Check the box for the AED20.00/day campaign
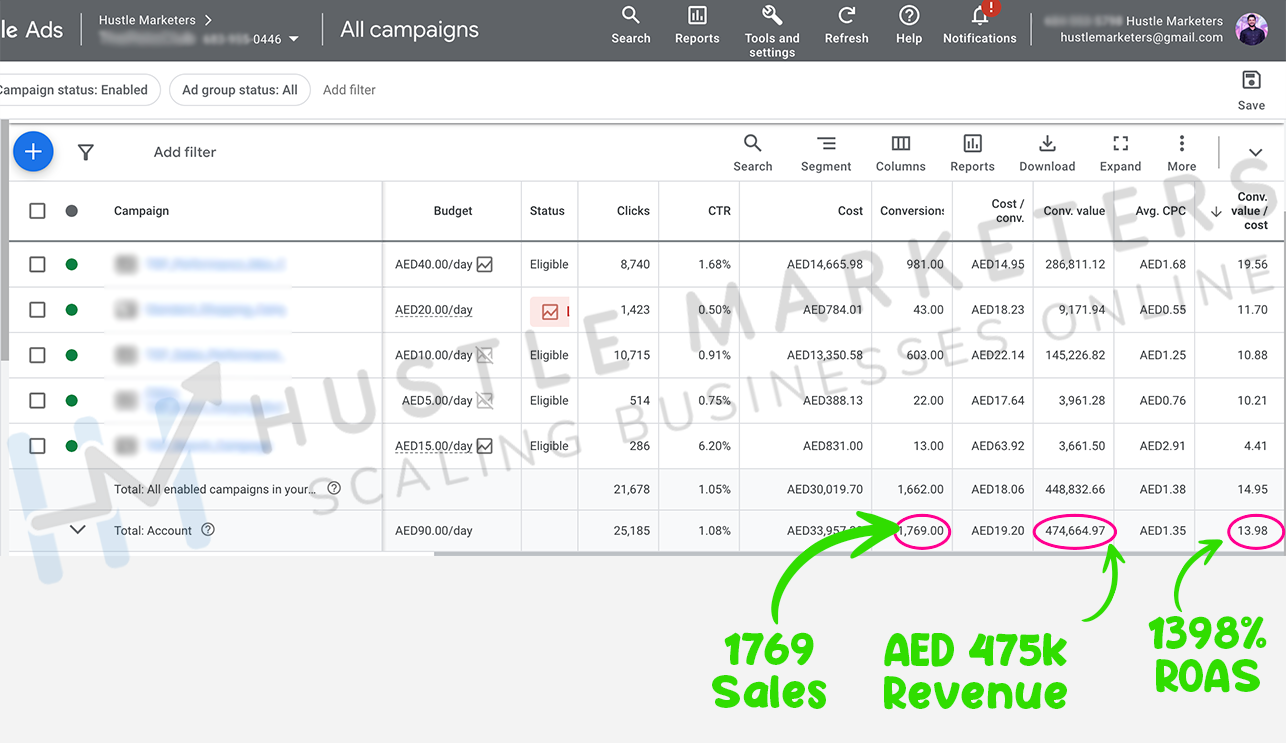 click(37, 310)
